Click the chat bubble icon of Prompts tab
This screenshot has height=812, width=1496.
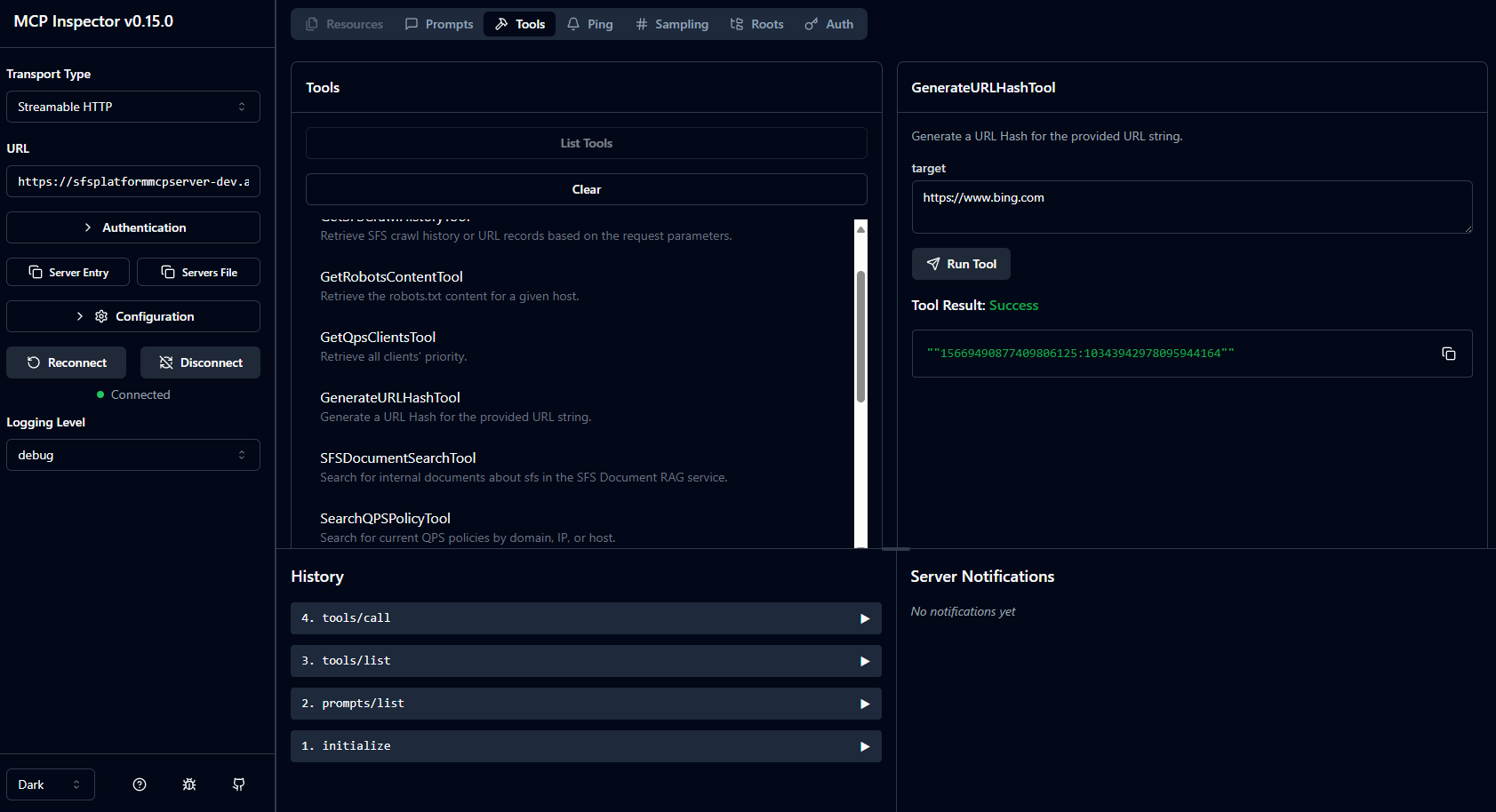(412, 24)
